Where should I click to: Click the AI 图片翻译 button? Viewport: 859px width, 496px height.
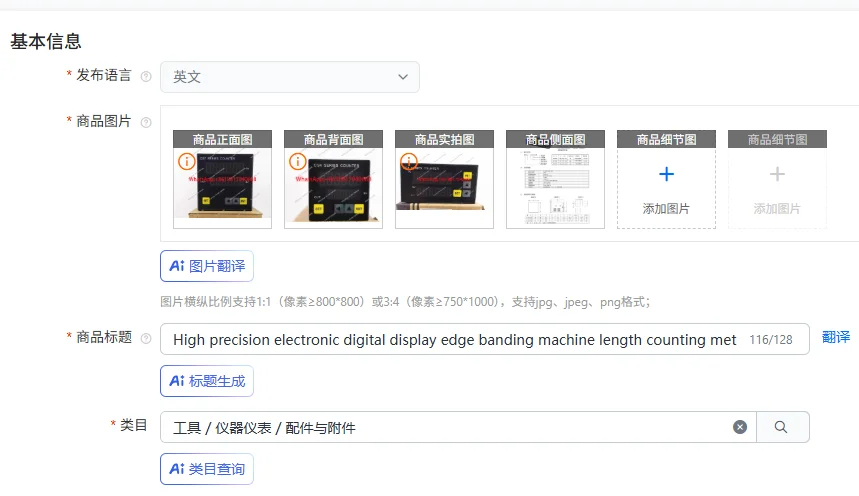[207, 266]
